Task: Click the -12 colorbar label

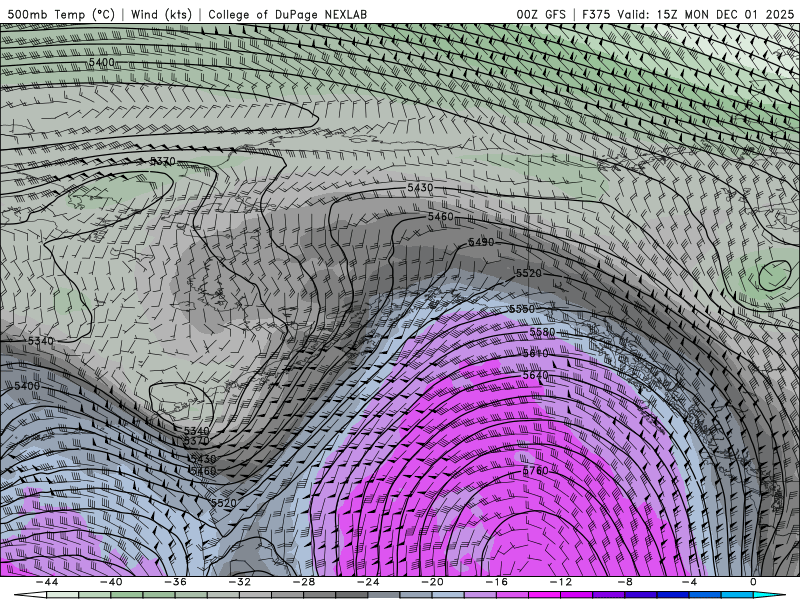Action: point(561,582)
